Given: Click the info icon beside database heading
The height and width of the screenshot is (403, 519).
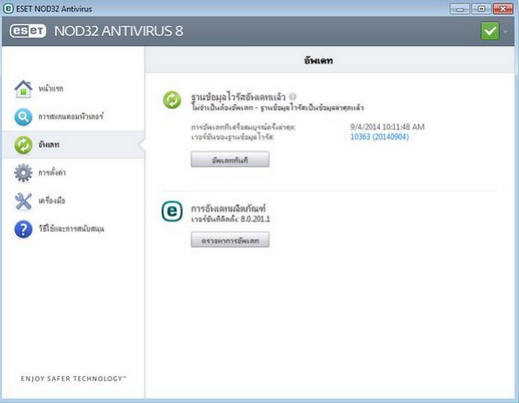Looking at the screenshot, I should point(293,96).
